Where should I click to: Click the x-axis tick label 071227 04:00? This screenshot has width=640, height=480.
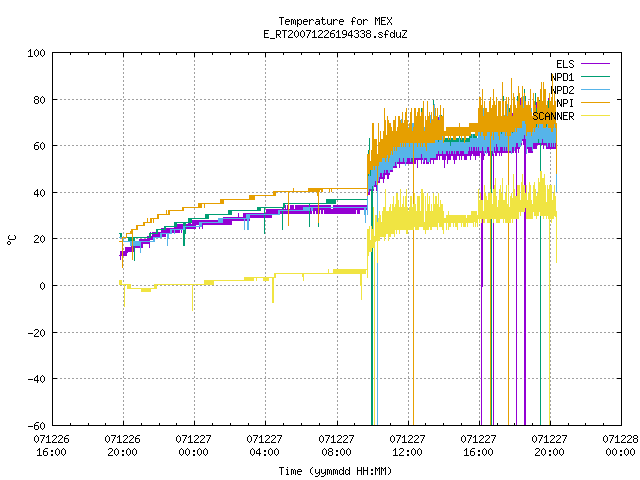(264, 445)
